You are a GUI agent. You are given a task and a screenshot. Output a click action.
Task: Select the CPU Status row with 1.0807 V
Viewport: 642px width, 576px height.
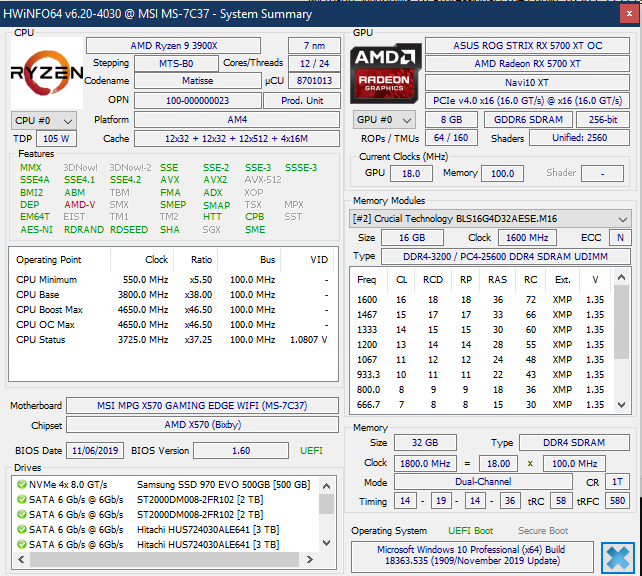(x=172, y=340)
